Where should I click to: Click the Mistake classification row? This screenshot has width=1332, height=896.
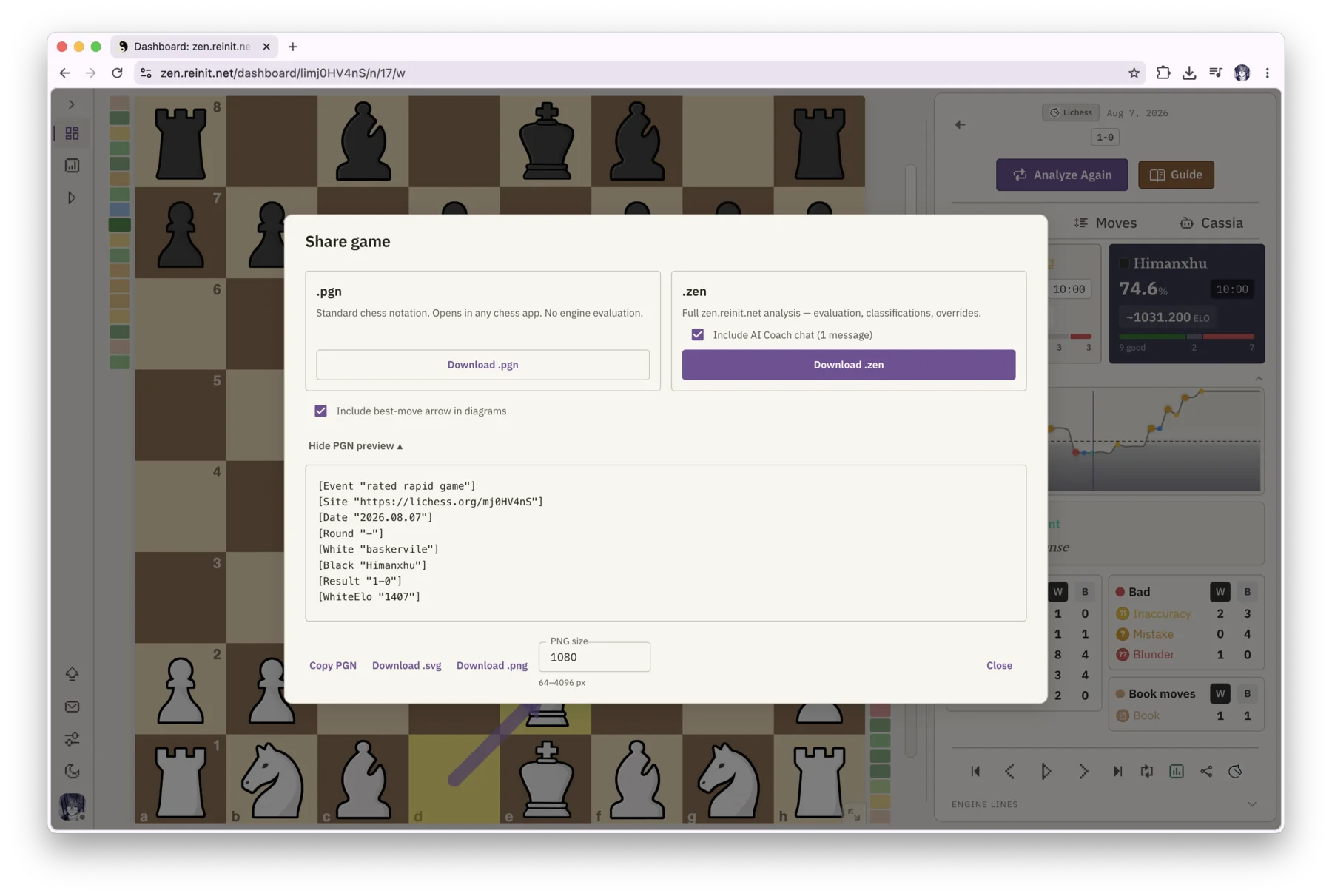(x=1185, y=634)
